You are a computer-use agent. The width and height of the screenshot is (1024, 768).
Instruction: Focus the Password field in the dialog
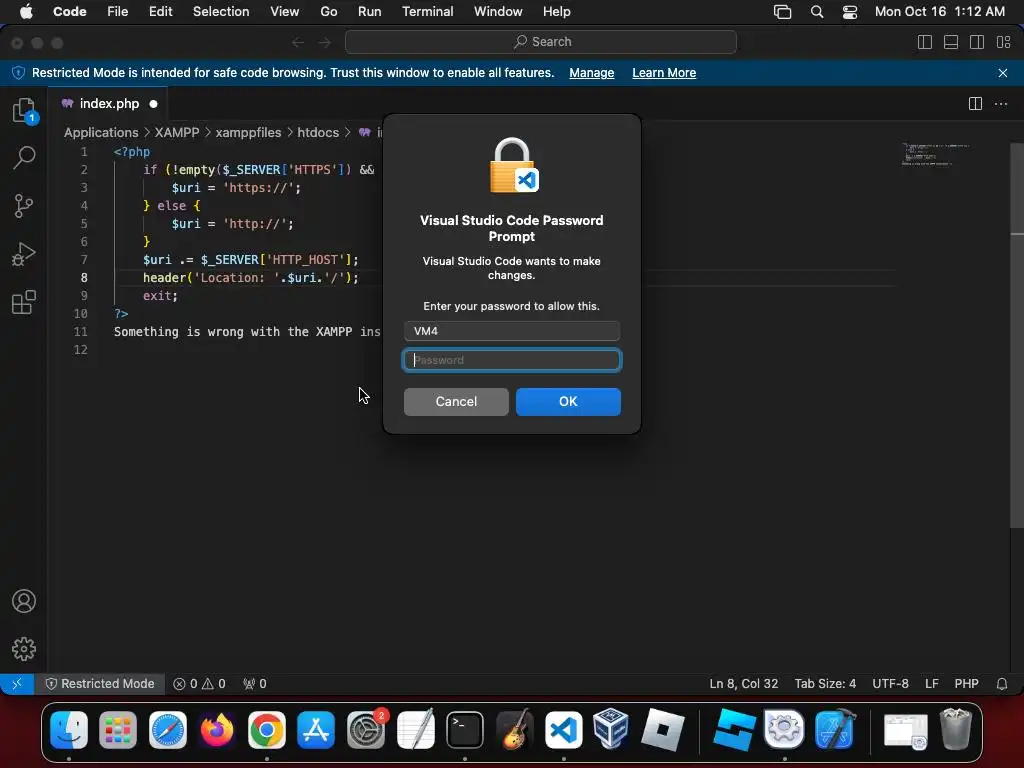click(x=512, y=360)
